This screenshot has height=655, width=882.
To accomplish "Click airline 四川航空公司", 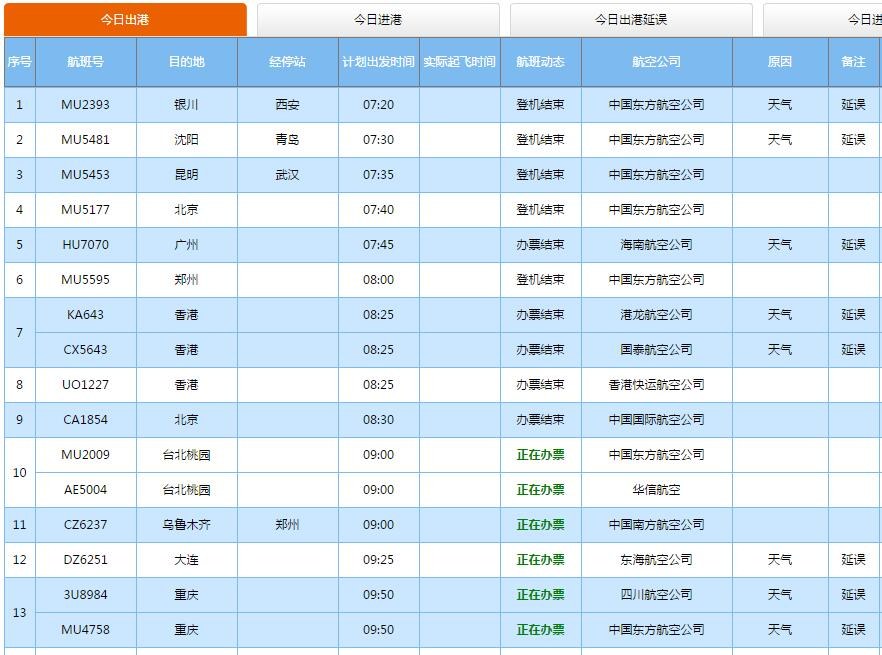I will point(656,595).
